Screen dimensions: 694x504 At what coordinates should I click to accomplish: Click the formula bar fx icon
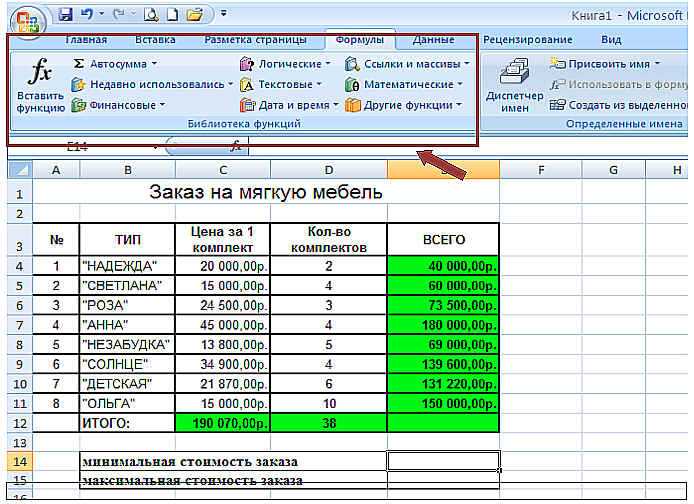[236, 145]
